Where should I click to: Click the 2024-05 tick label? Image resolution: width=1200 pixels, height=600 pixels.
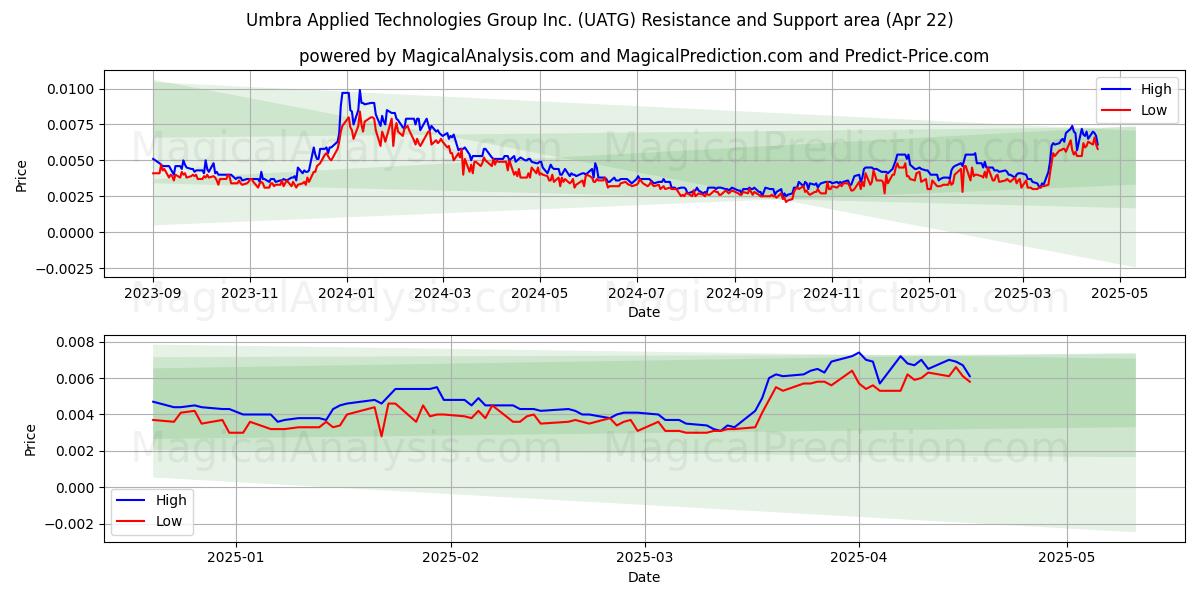(x=540, y=293)
